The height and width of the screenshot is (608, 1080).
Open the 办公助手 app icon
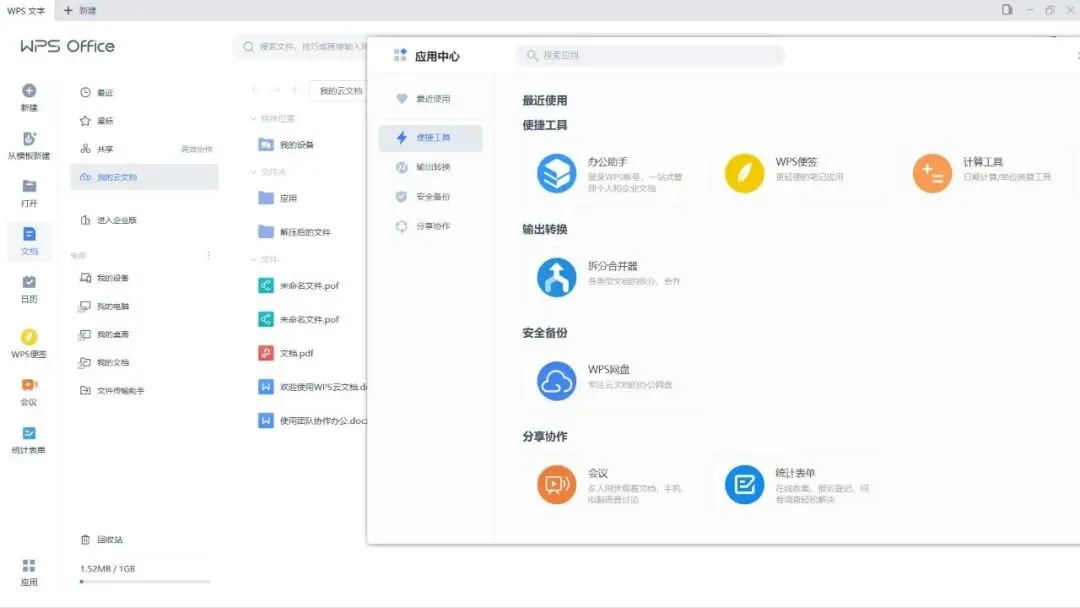point(556,173)
